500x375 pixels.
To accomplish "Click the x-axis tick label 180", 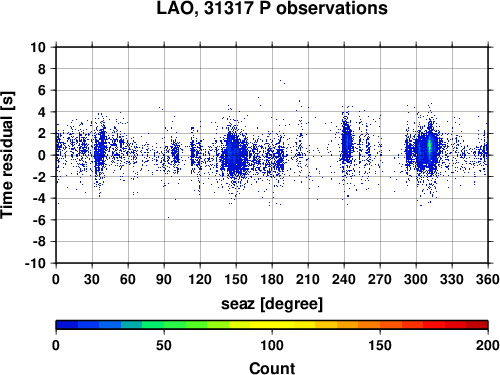I will tap(272, 279).
